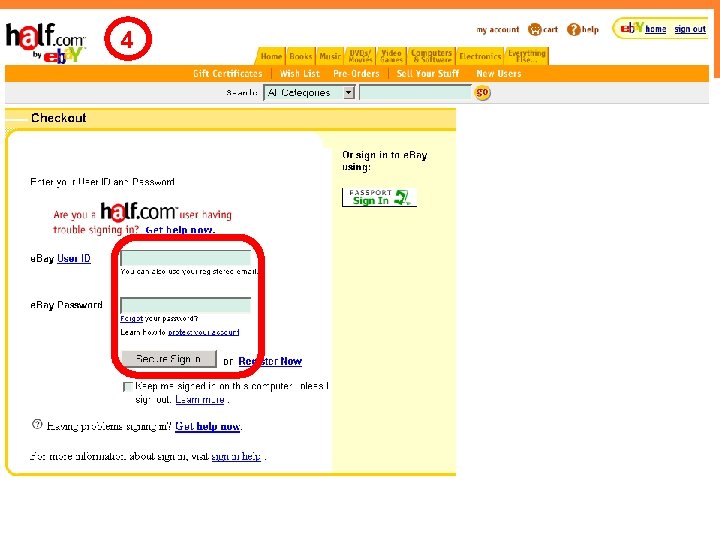Click the Register Now link
Screen dimensions: 720x540
(270, 361)
